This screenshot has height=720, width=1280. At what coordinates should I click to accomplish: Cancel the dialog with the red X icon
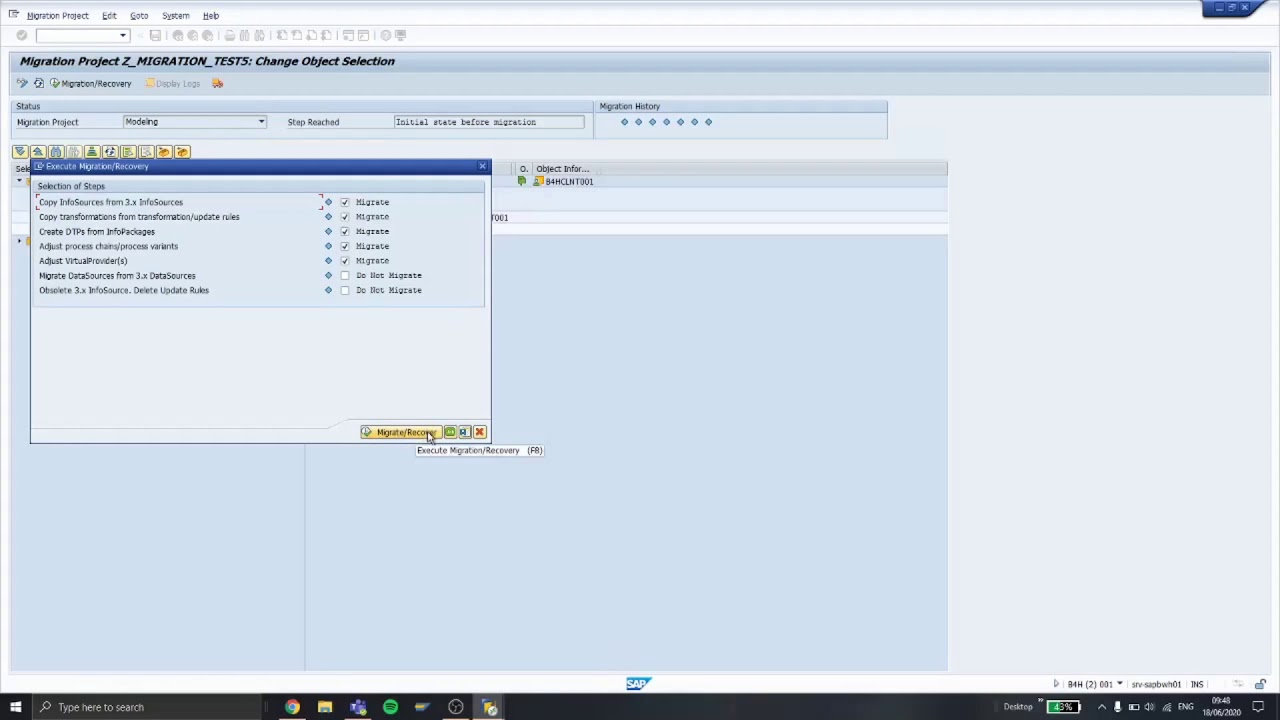(x=479, y=432)
